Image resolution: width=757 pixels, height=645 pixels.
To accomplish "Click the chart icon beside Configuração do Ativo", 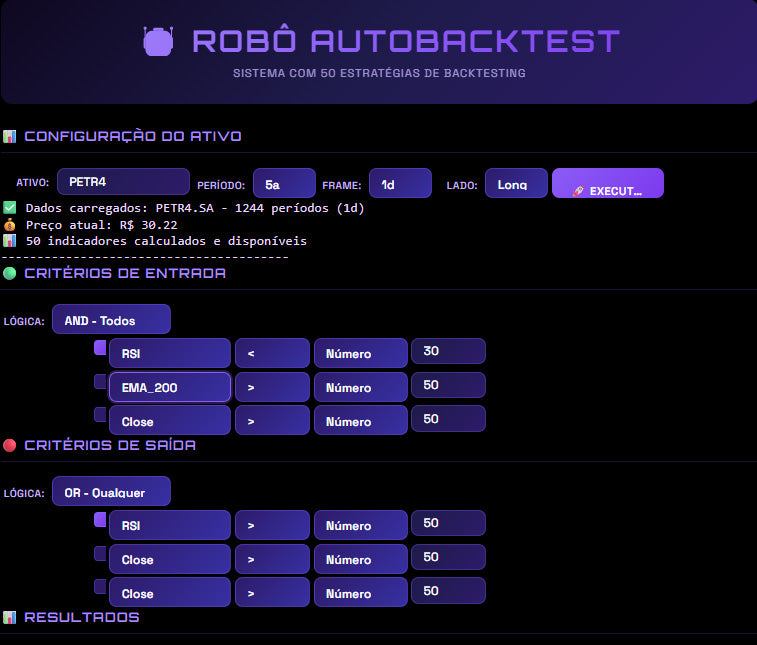I will point(10,136).
